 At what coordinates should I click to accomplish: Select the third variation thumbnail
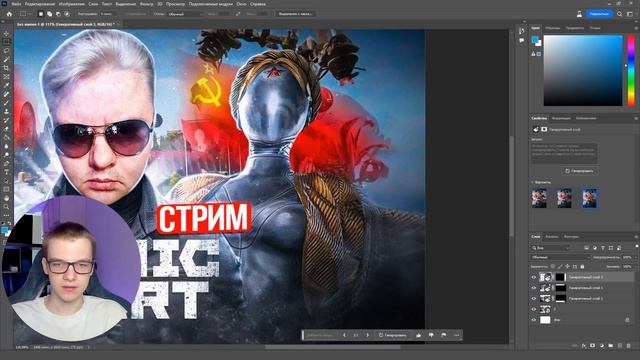coord(589,198)
